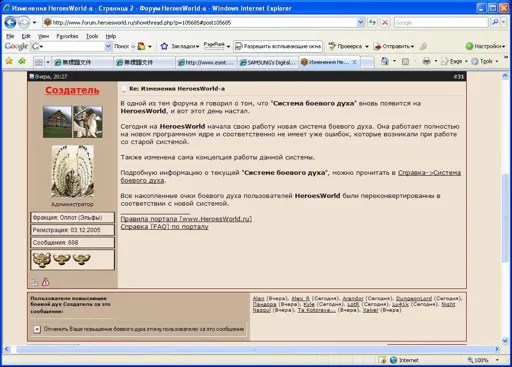Click the Print icon

click(426, 61)
